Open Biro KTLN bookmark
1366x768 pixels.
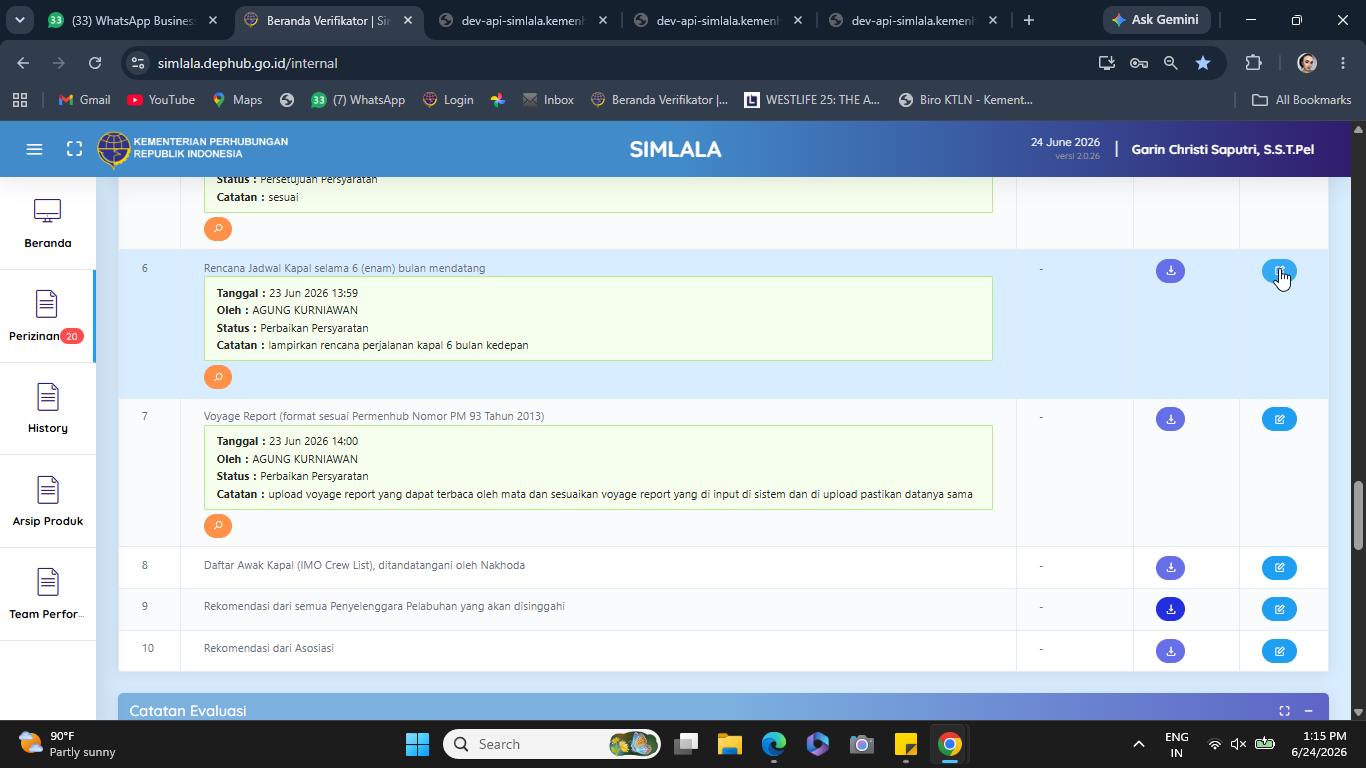point(965,100)
